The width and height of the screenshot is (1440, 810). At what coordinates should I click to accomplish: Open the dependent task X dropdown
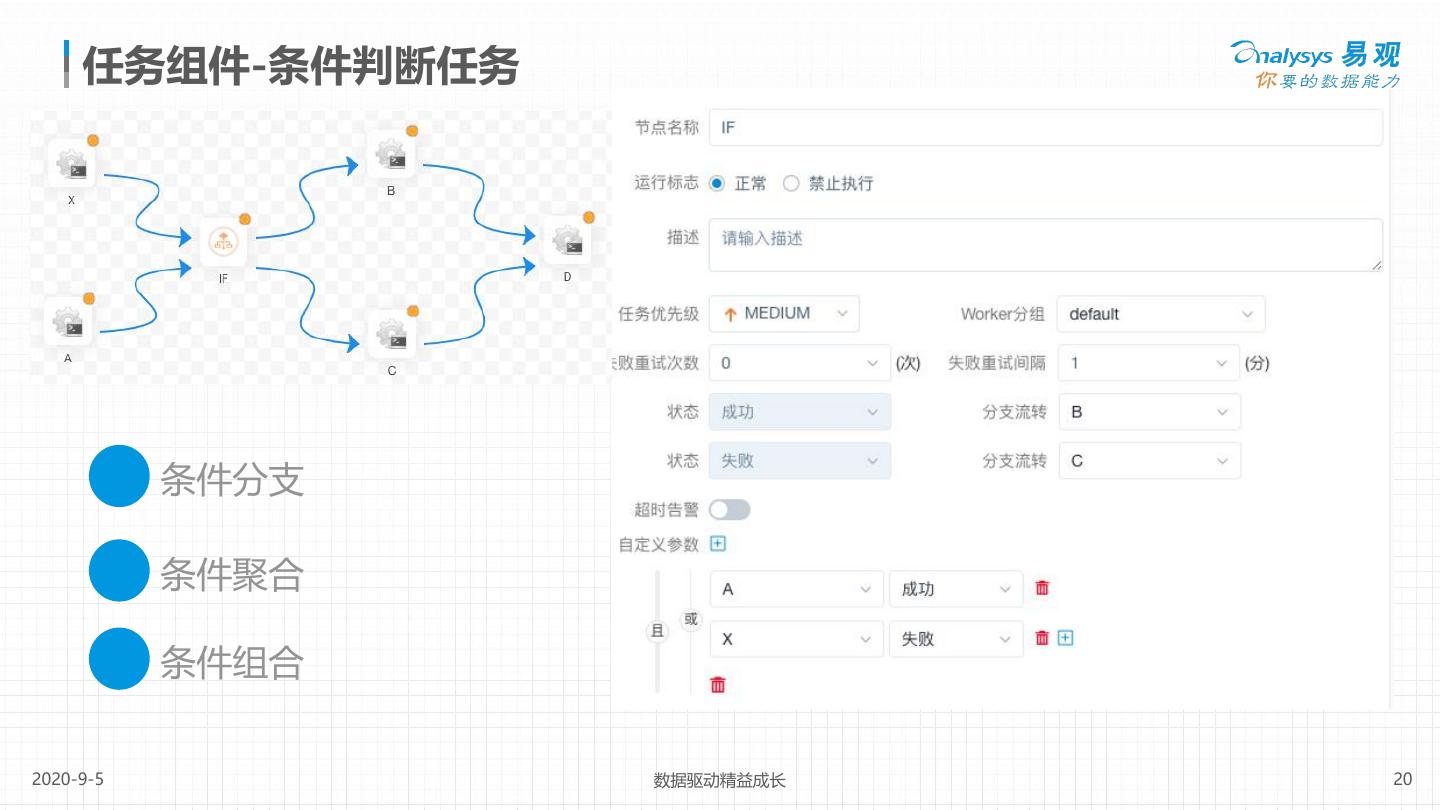[x=796, y=638]
